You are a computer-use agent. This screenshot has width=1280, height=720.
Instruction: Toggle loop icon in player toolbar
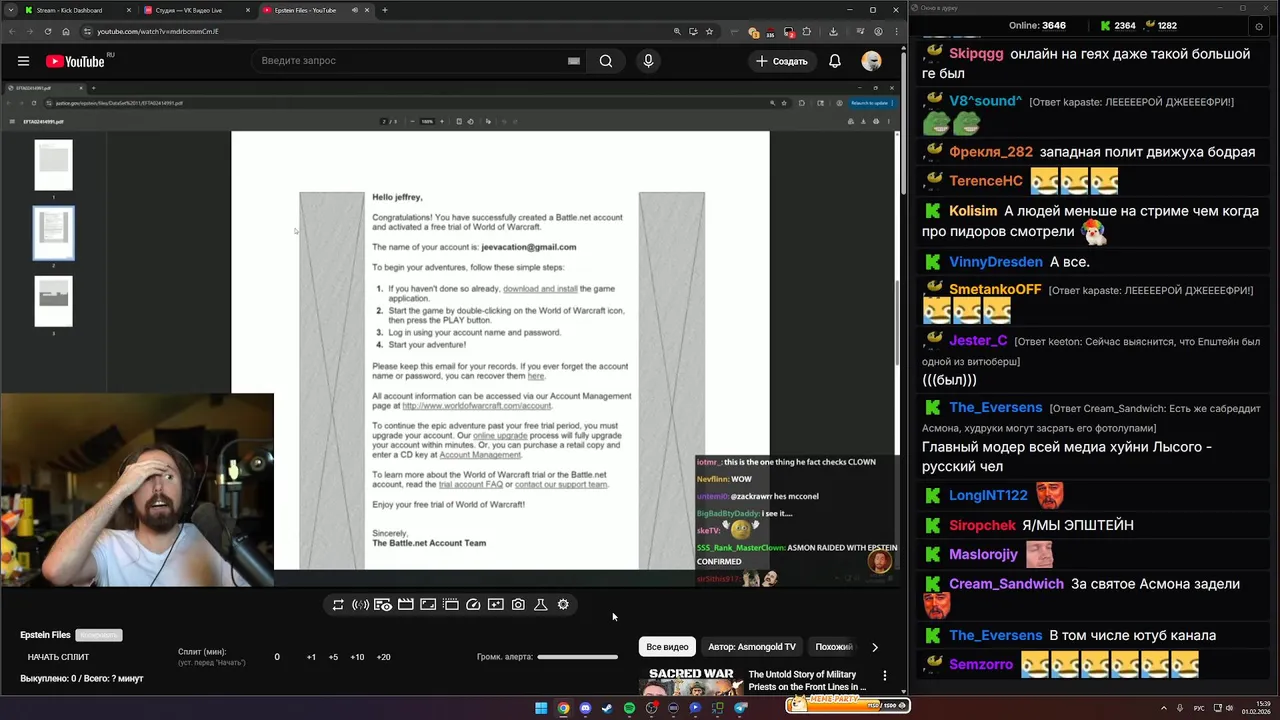pos(338,604)
